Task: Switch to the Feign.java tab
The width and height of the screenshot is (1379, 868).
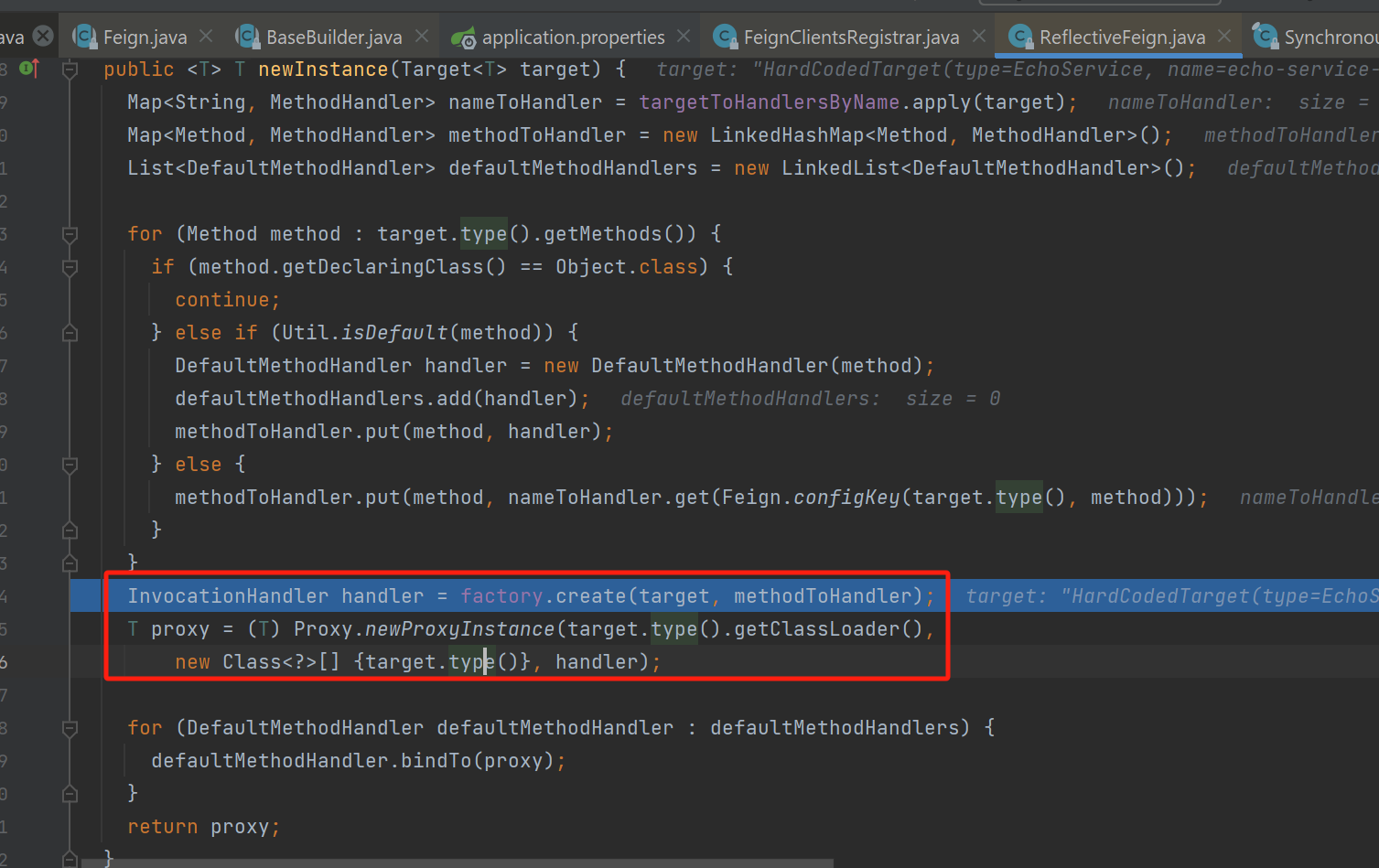Action: point(145,38)
